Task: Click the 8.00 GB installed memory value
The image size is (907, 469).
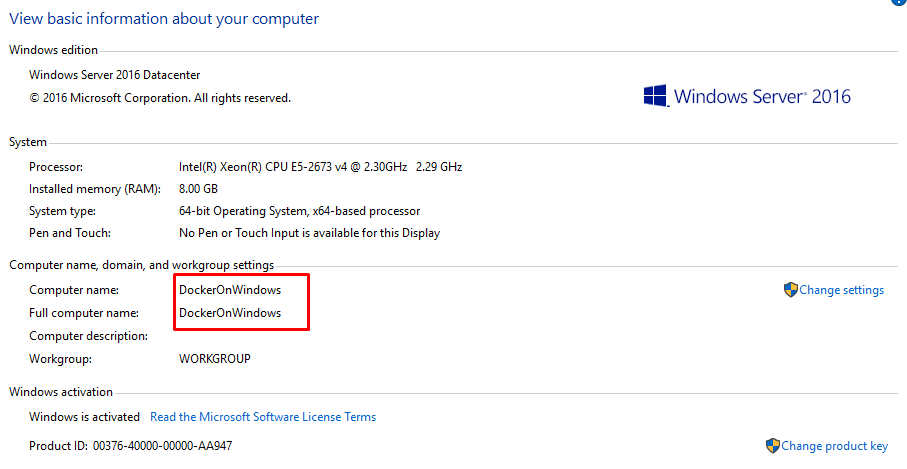Action: tap(198, 189)
